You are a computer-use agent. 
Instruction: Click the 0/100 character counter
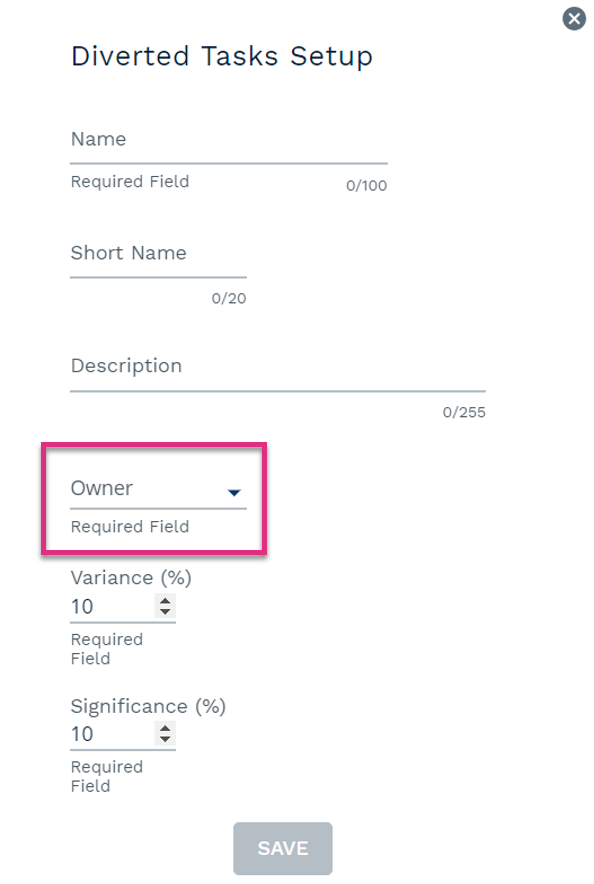pyautogui.click(x=366, y=185)
